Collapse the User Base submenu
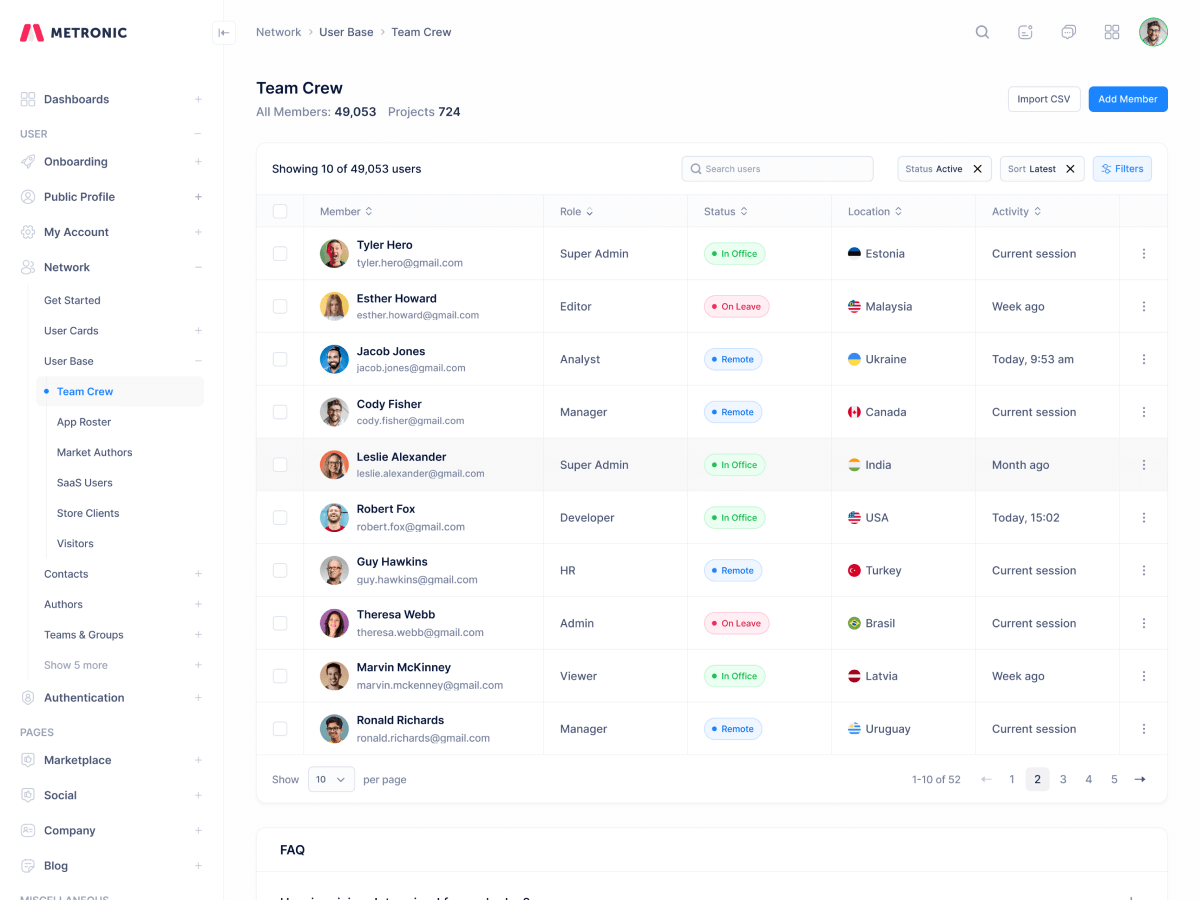Viewport: 1200px width, 900px height. (x=198, y=361)
